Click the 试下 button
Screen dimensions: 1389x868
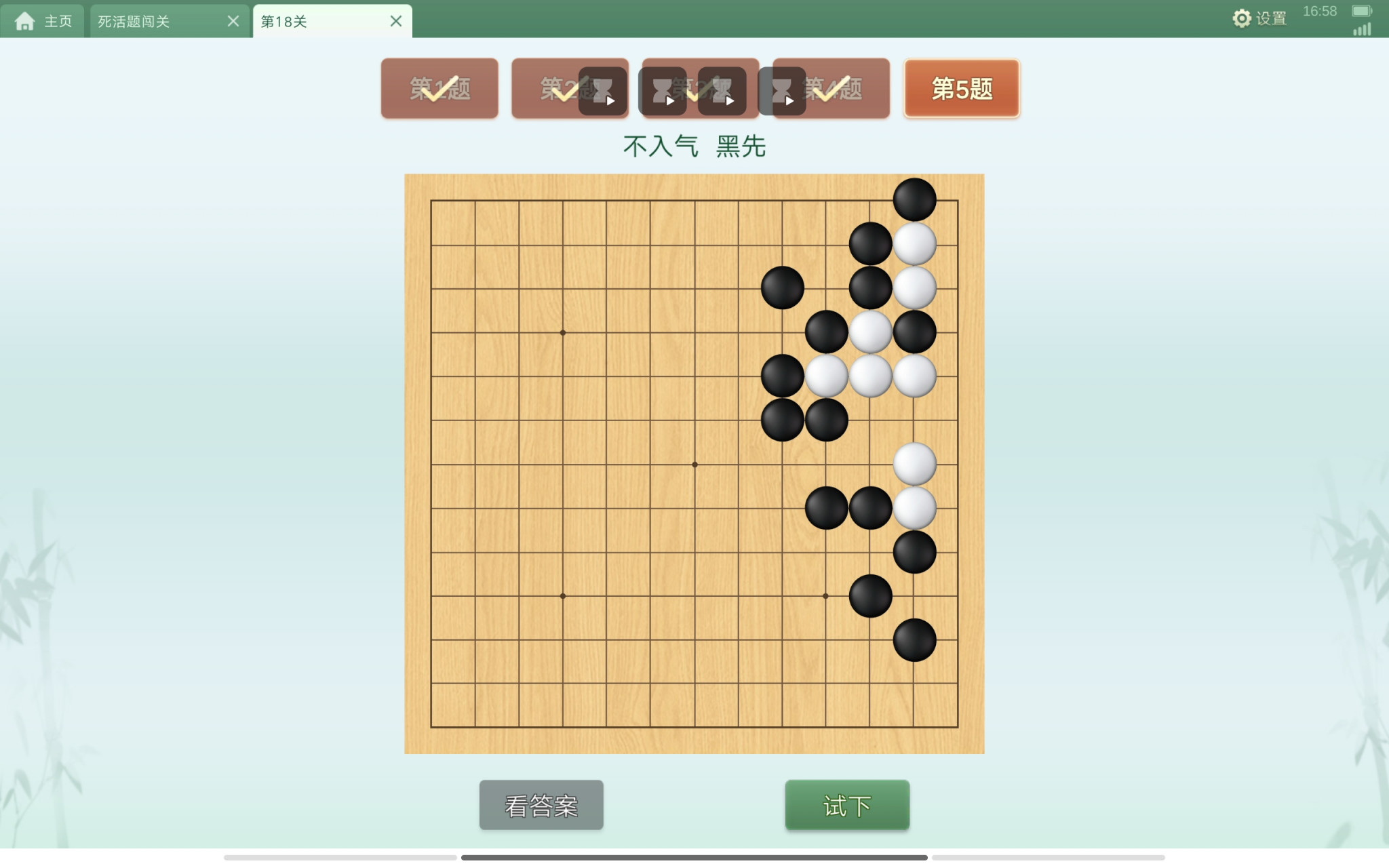(847, 805)
